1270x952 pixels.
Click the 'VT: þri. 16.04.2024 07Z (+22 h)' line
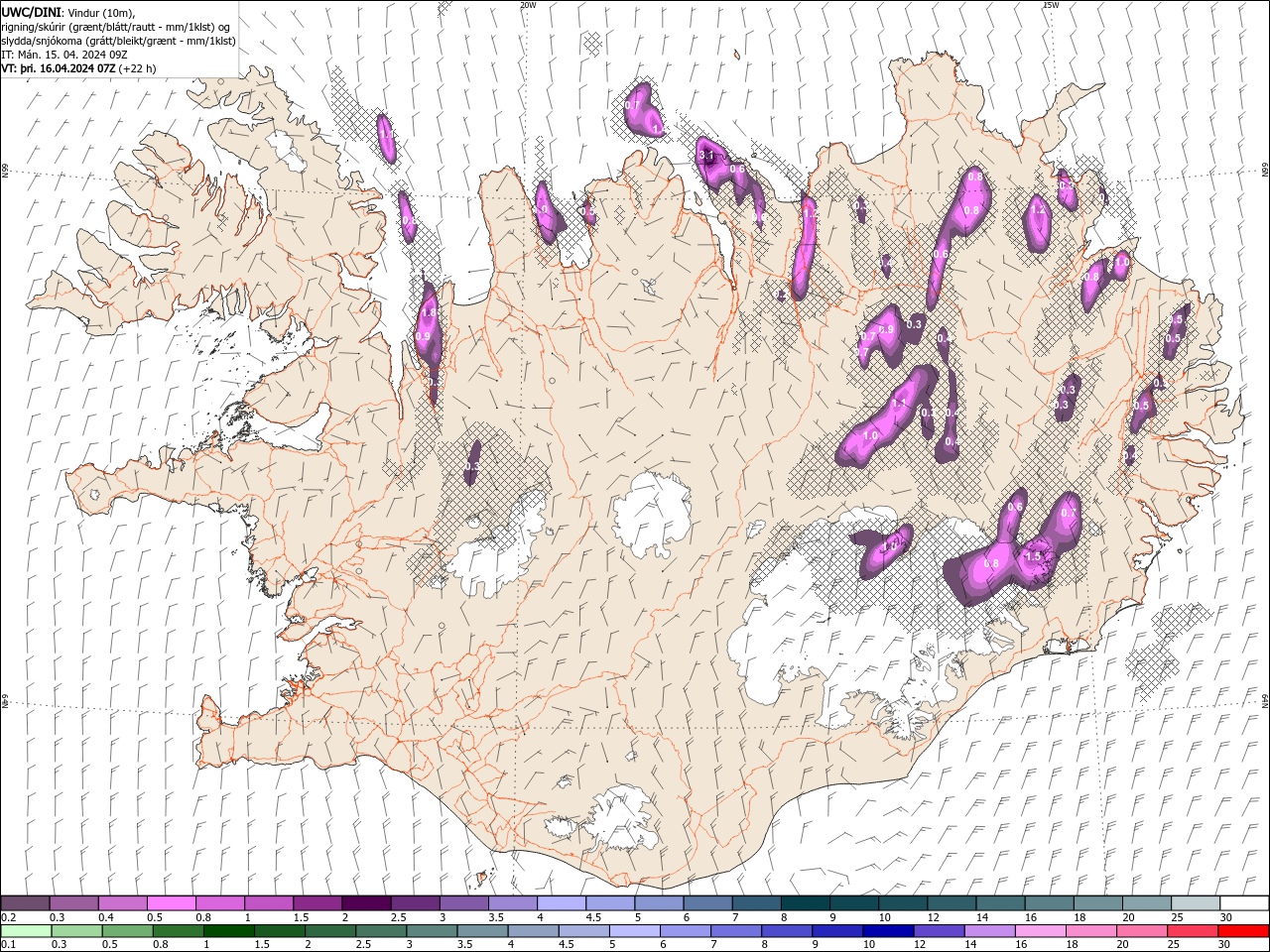point(78,68)
